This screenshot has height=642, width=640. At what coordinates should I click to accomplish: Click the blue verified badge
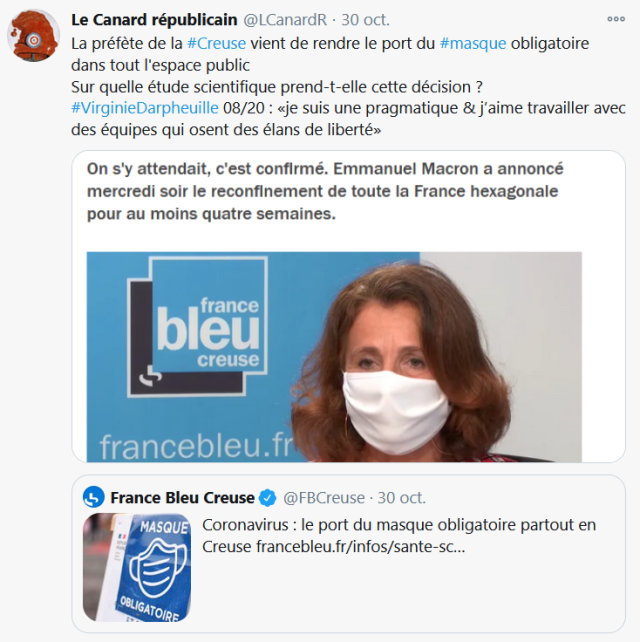(269, 498)
